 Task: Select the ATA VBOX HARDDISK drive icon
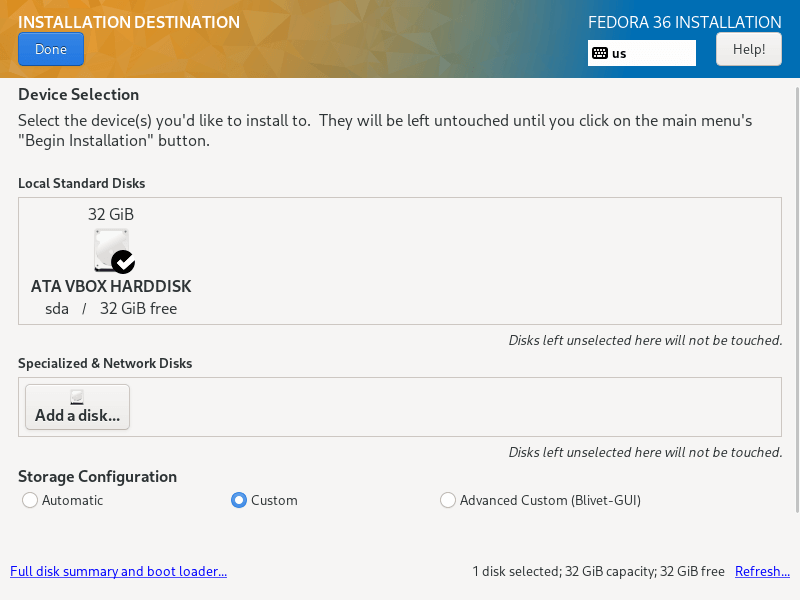pos(110,250)
